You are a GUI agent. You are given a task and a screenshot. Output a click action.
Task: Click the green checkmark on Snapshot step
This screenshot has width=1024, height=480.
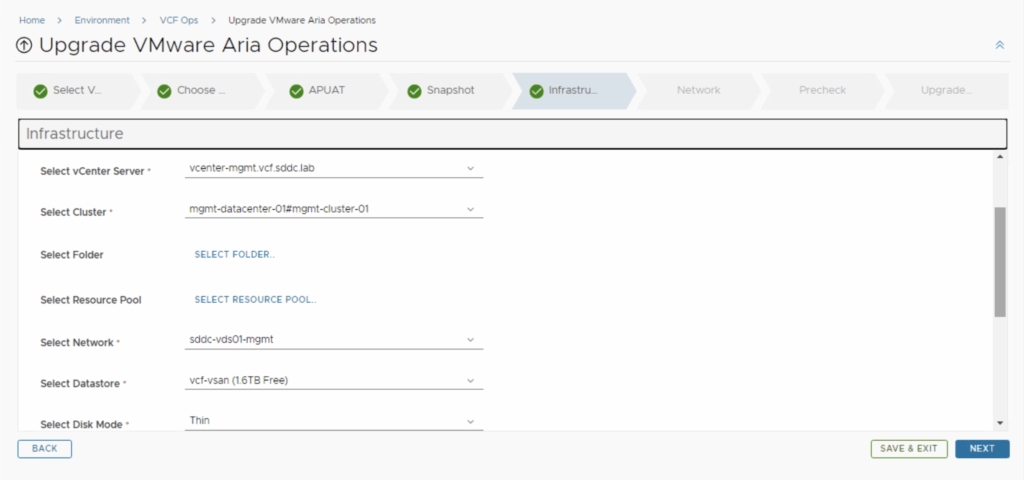(414, 91)
